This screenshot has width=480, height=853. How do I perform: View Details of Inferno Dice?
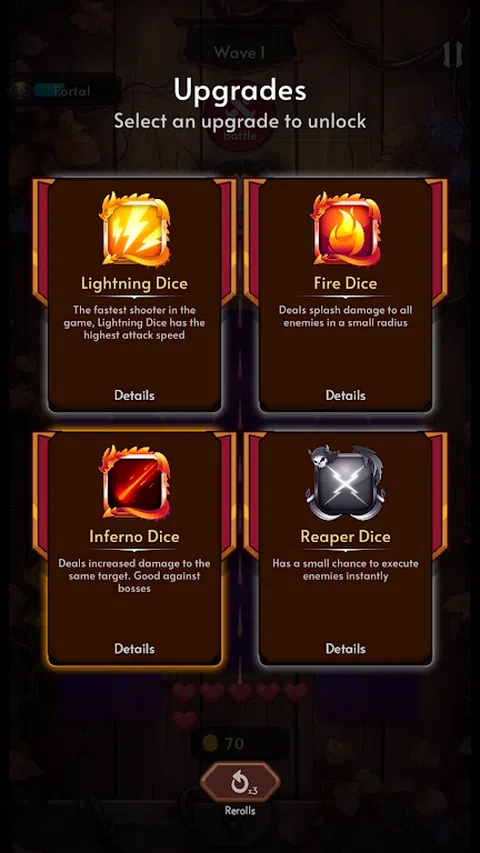(x=134, y=649)
